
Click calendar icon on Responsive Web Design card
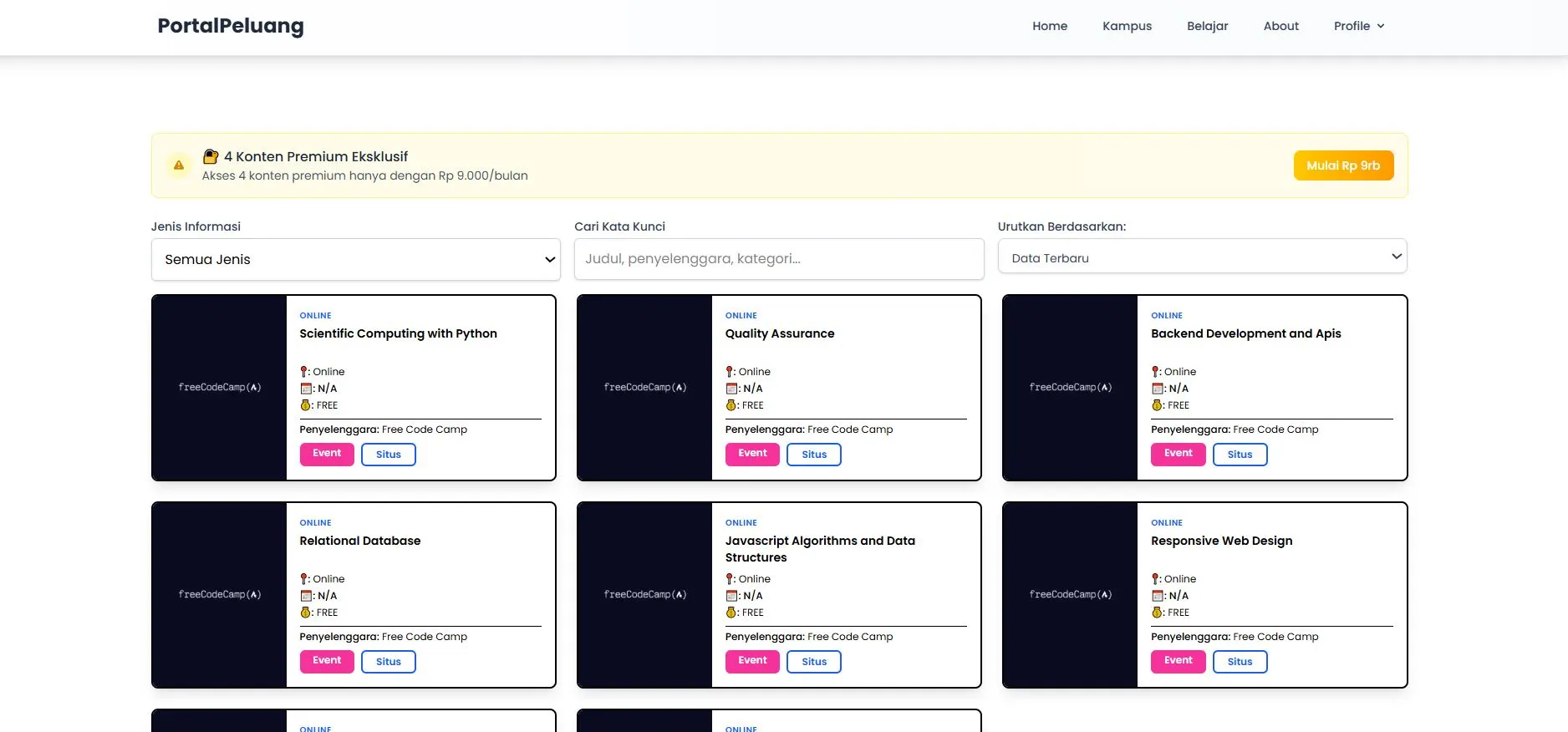1158,596
